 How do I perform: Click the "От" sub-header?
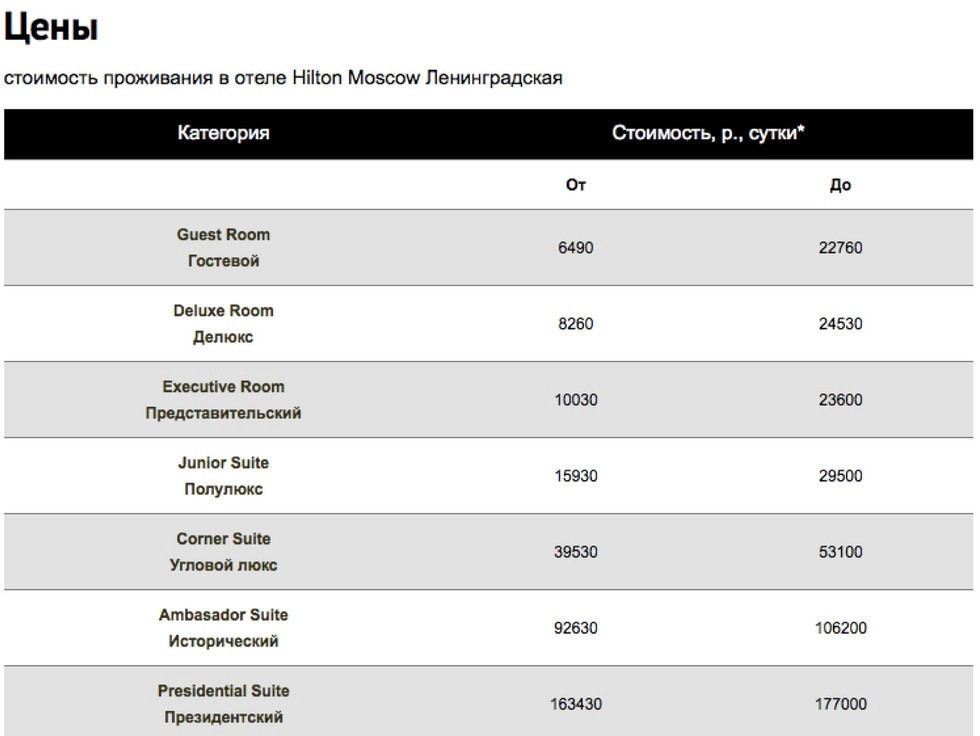pos(576,185)
